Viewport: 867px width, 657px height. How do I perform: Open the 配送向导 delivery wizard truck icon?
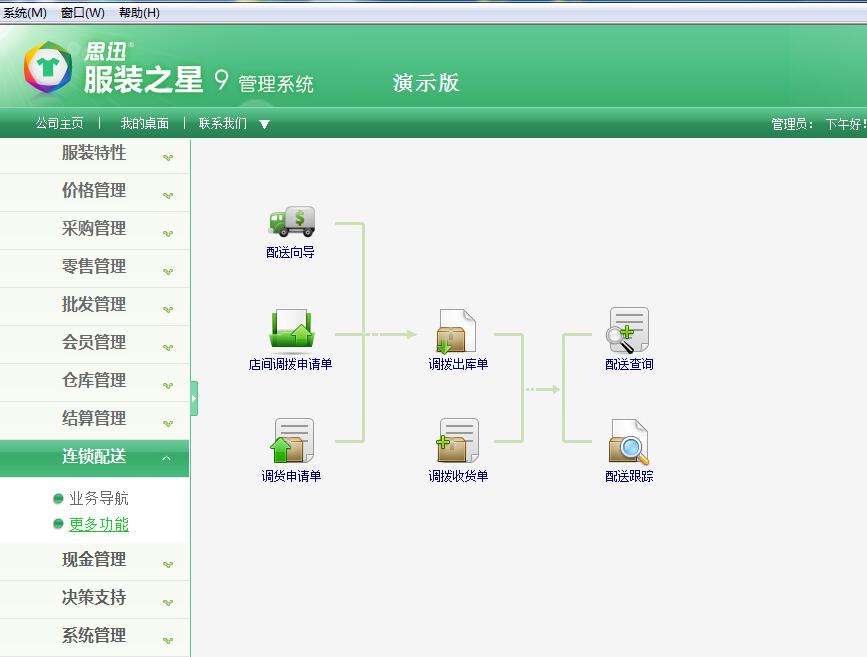pyautogui.click(x=292, y=222)
